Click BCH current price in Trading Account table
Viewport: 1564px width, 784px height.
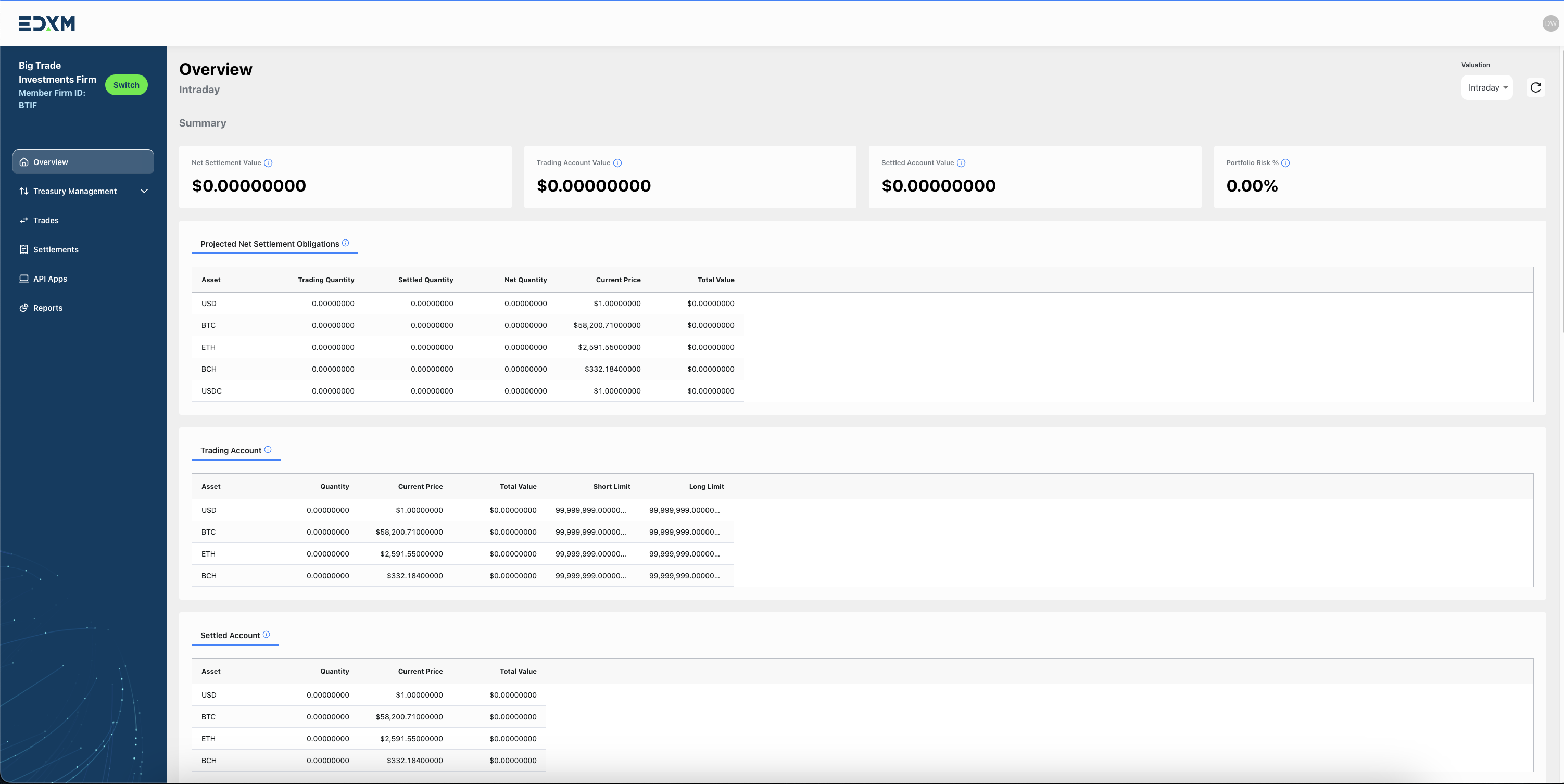[x=414, y=576]
